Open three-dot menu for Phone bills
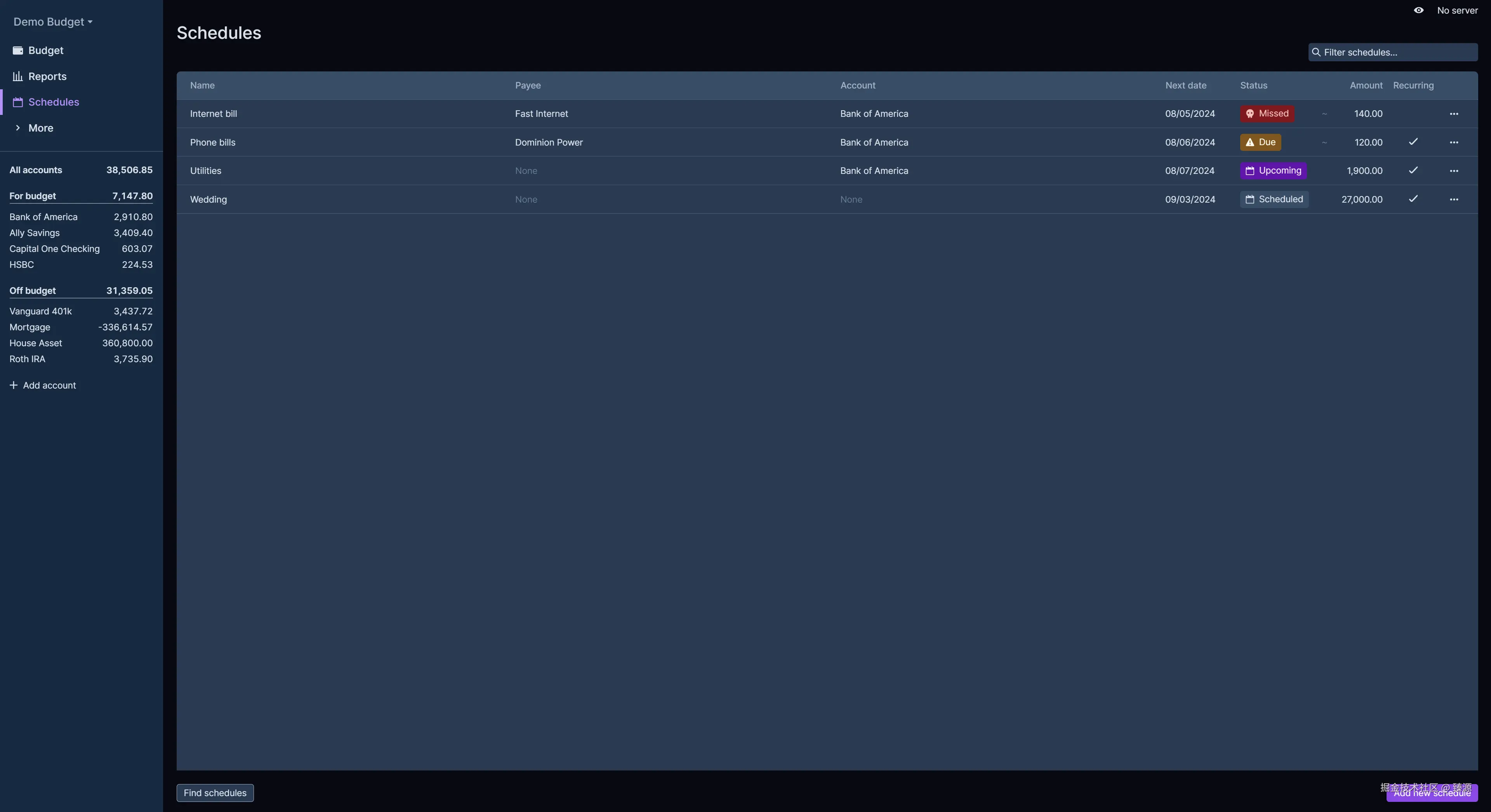Viewport: 1491px width, 812px height. coord(1453,142)
